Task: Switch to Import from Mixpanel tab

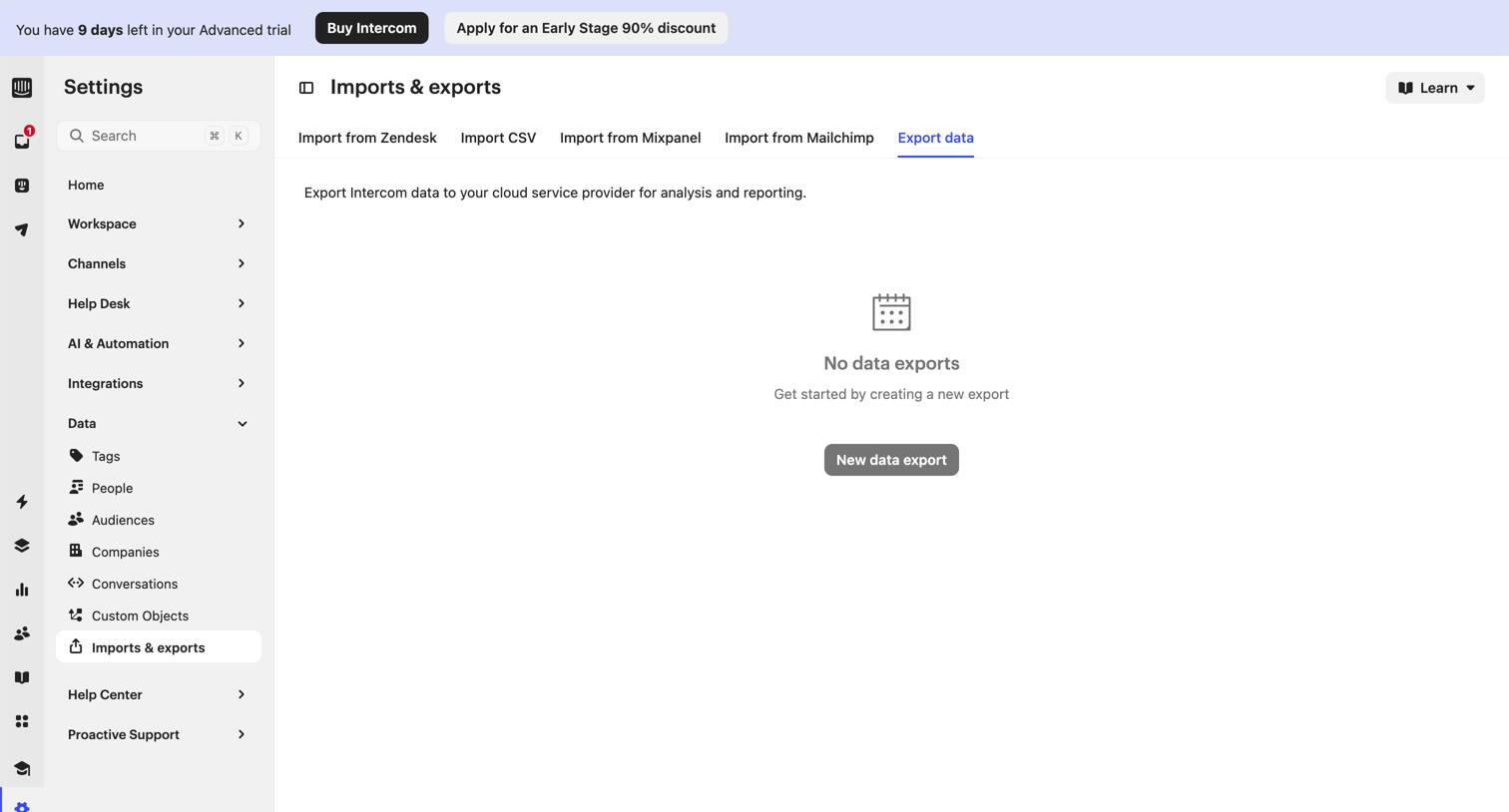Action: coord(630,138)
